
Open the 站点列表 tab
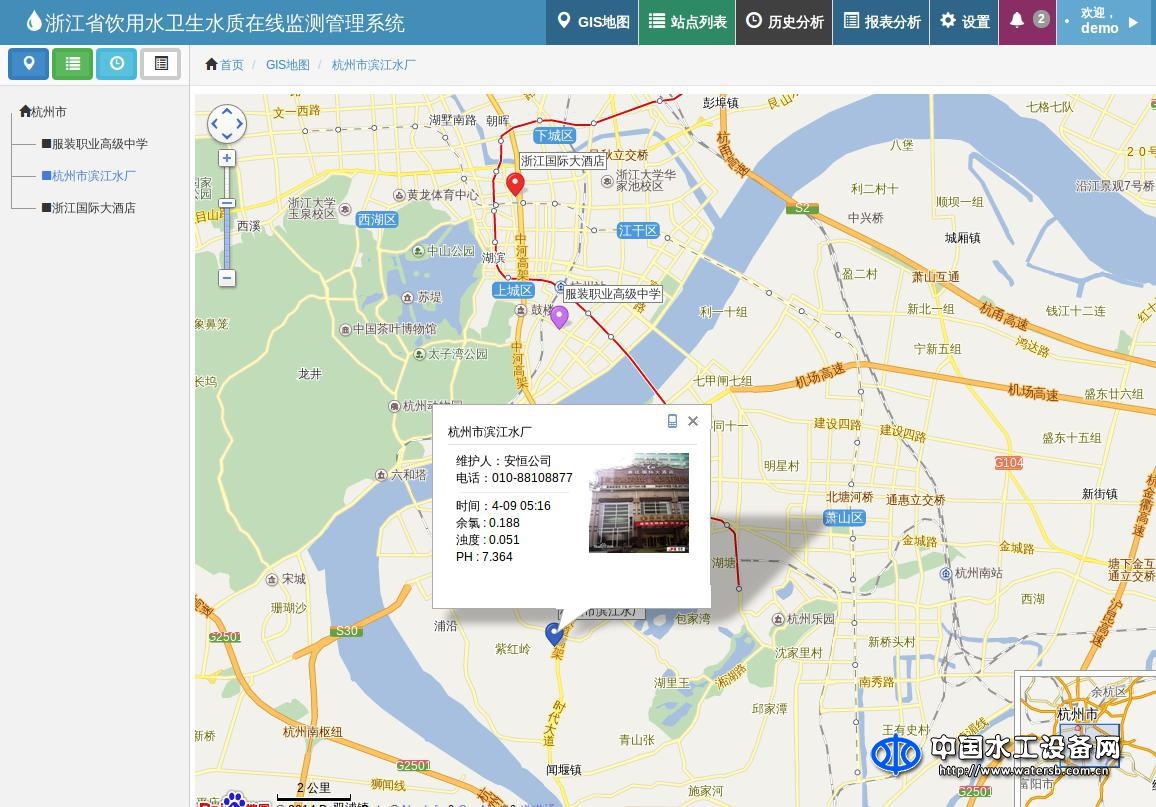(x=687, y=22)
